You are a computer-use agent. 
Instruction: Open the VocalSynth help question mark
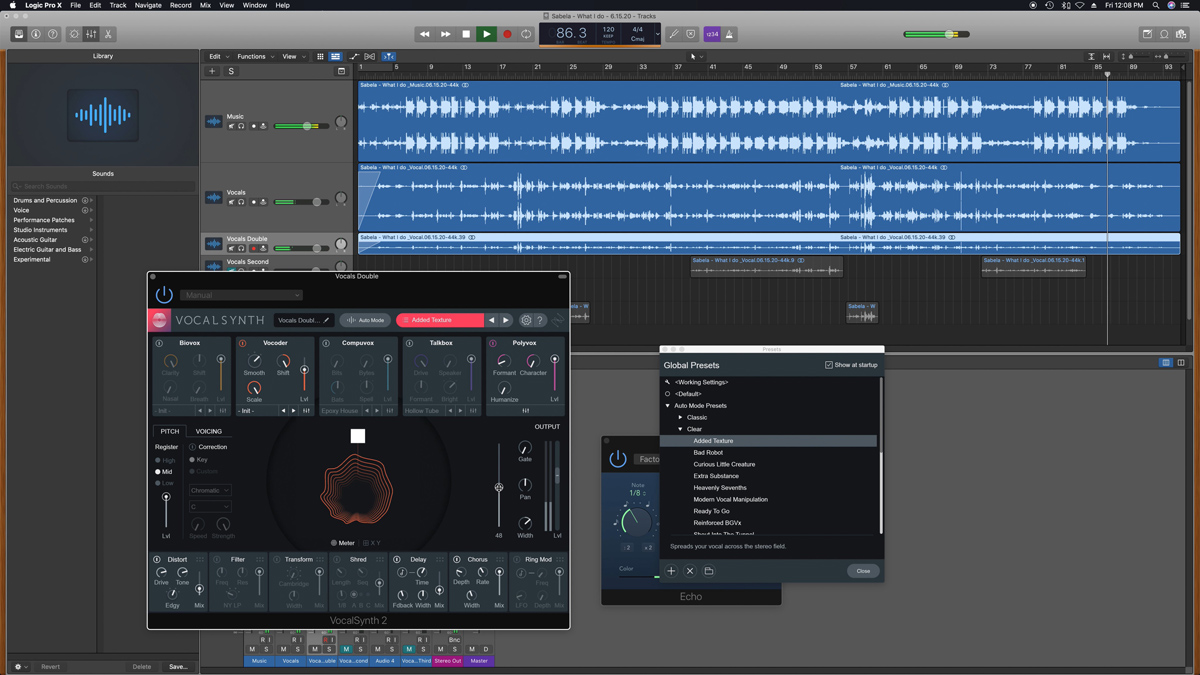tap(540, 321)
